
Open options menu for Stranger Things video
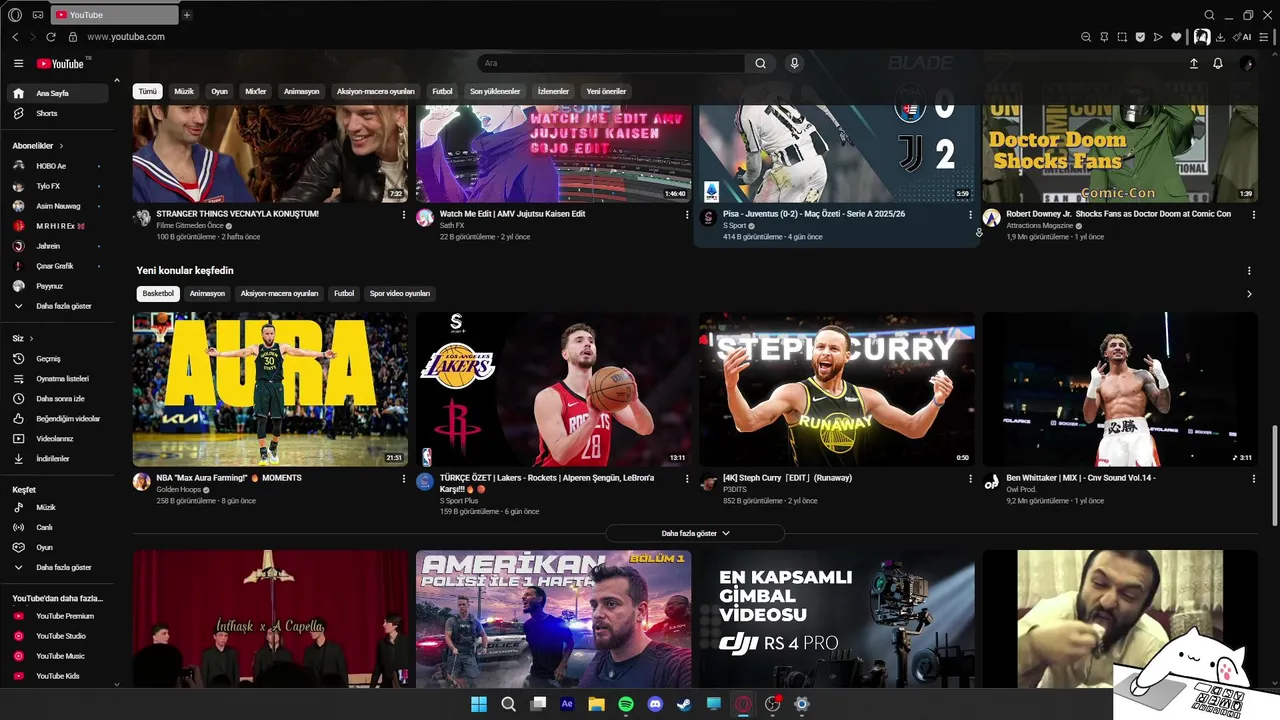(x=404, y=215)
